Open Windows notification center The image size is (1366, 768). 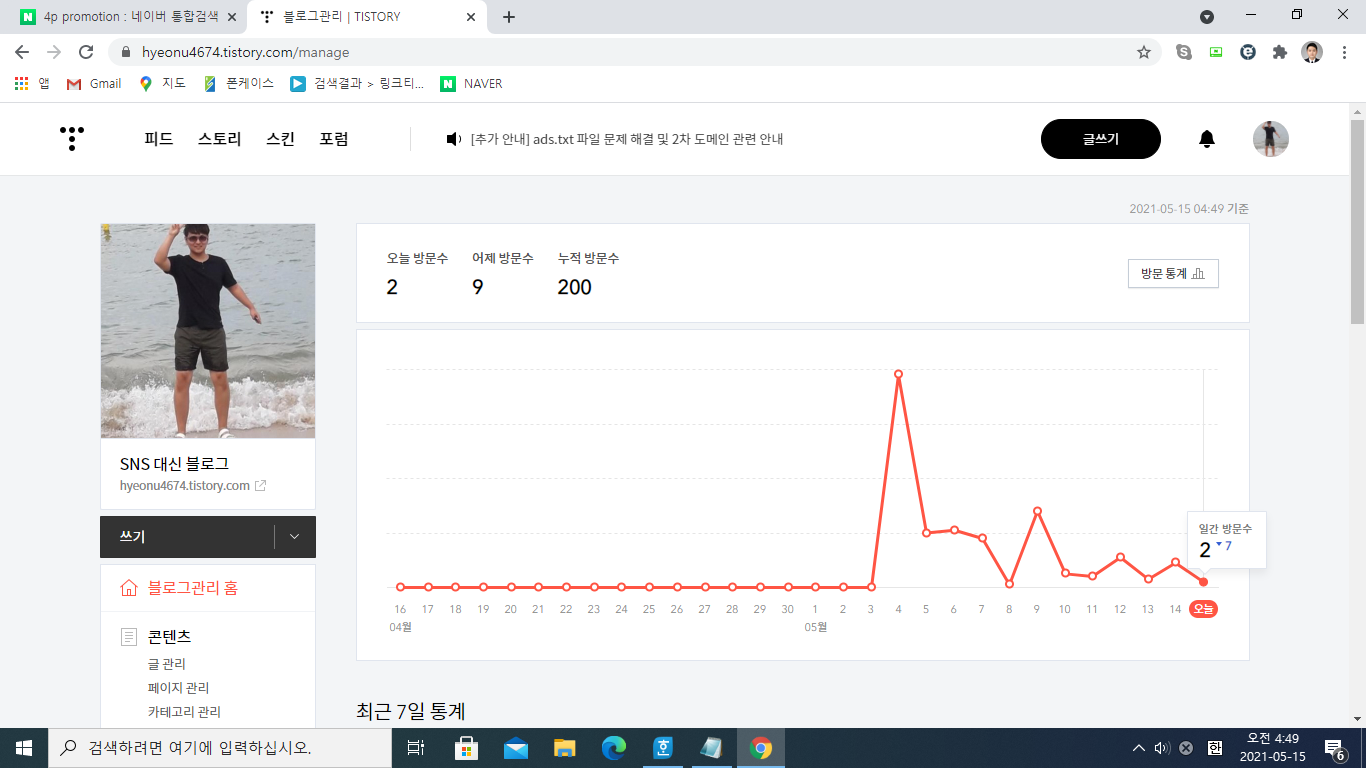(1335, 748)
